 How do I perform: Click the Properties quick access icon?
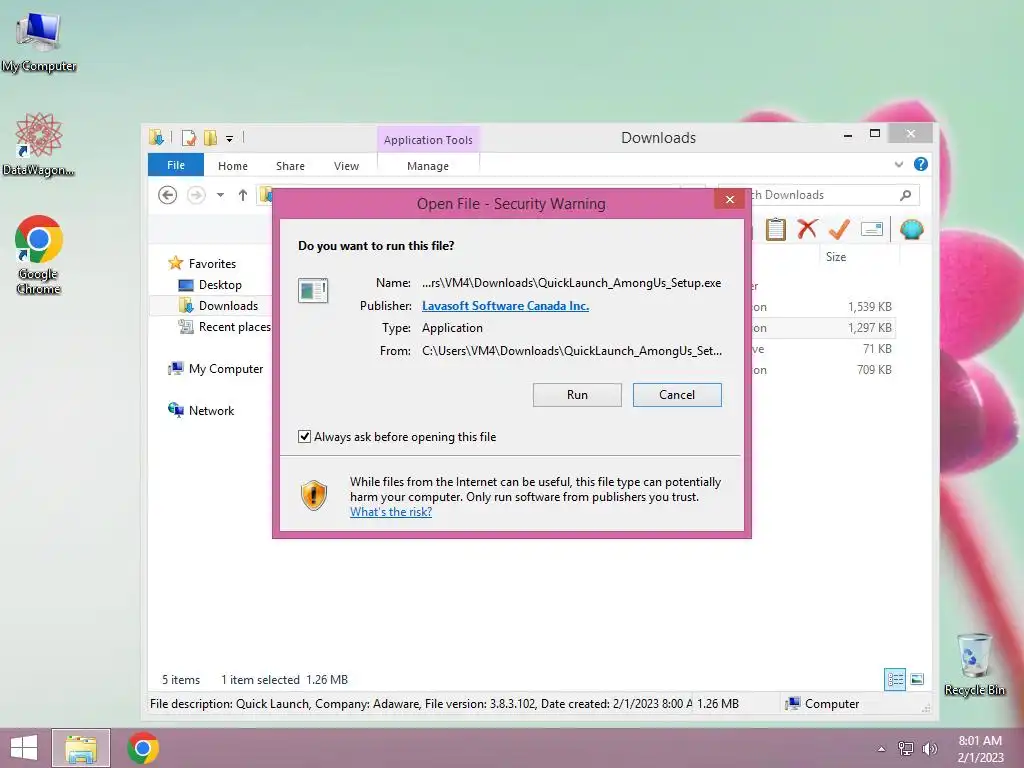pyautogui.click(x=189, y=138)
